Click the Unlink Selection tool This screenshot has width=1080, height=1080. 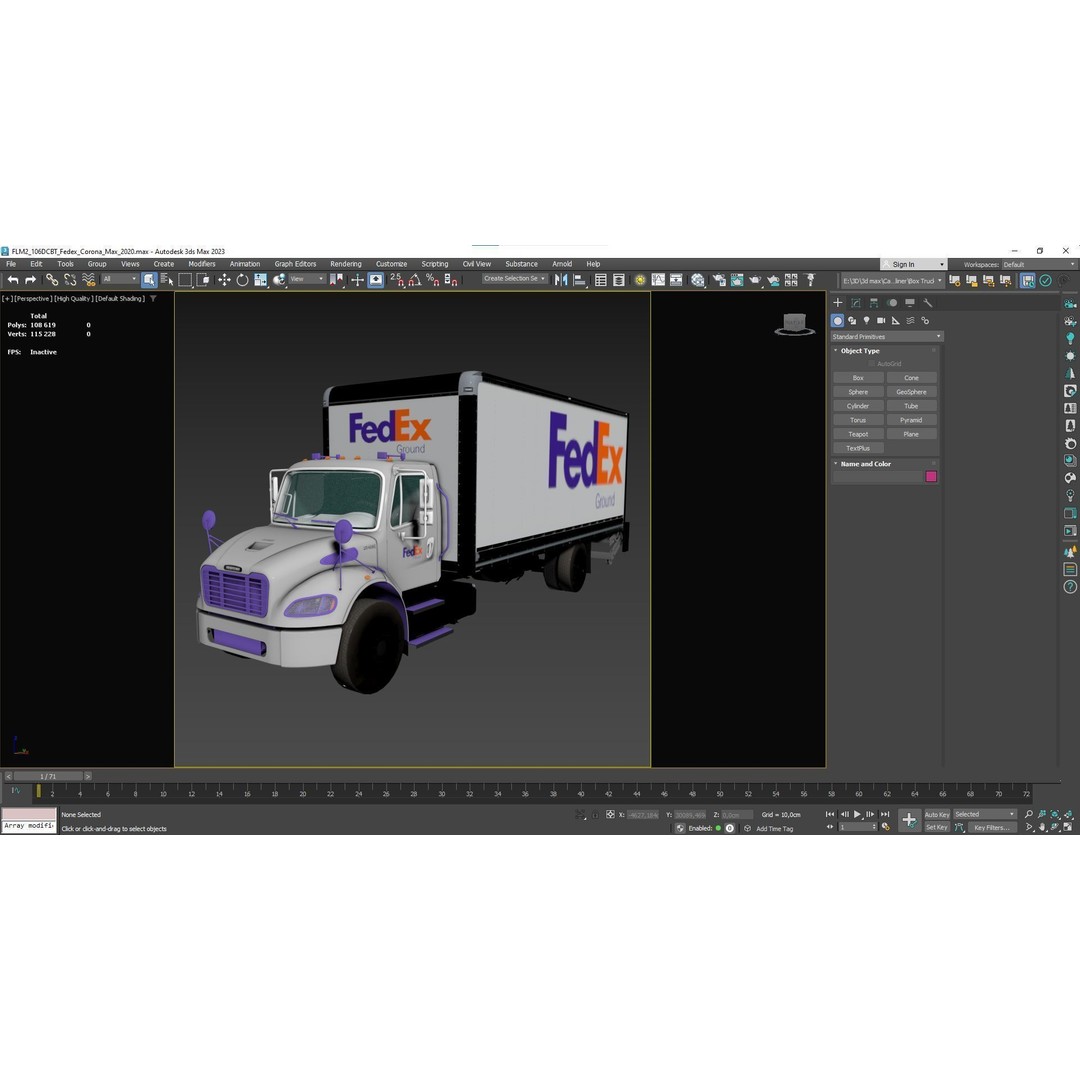(70, 280)
